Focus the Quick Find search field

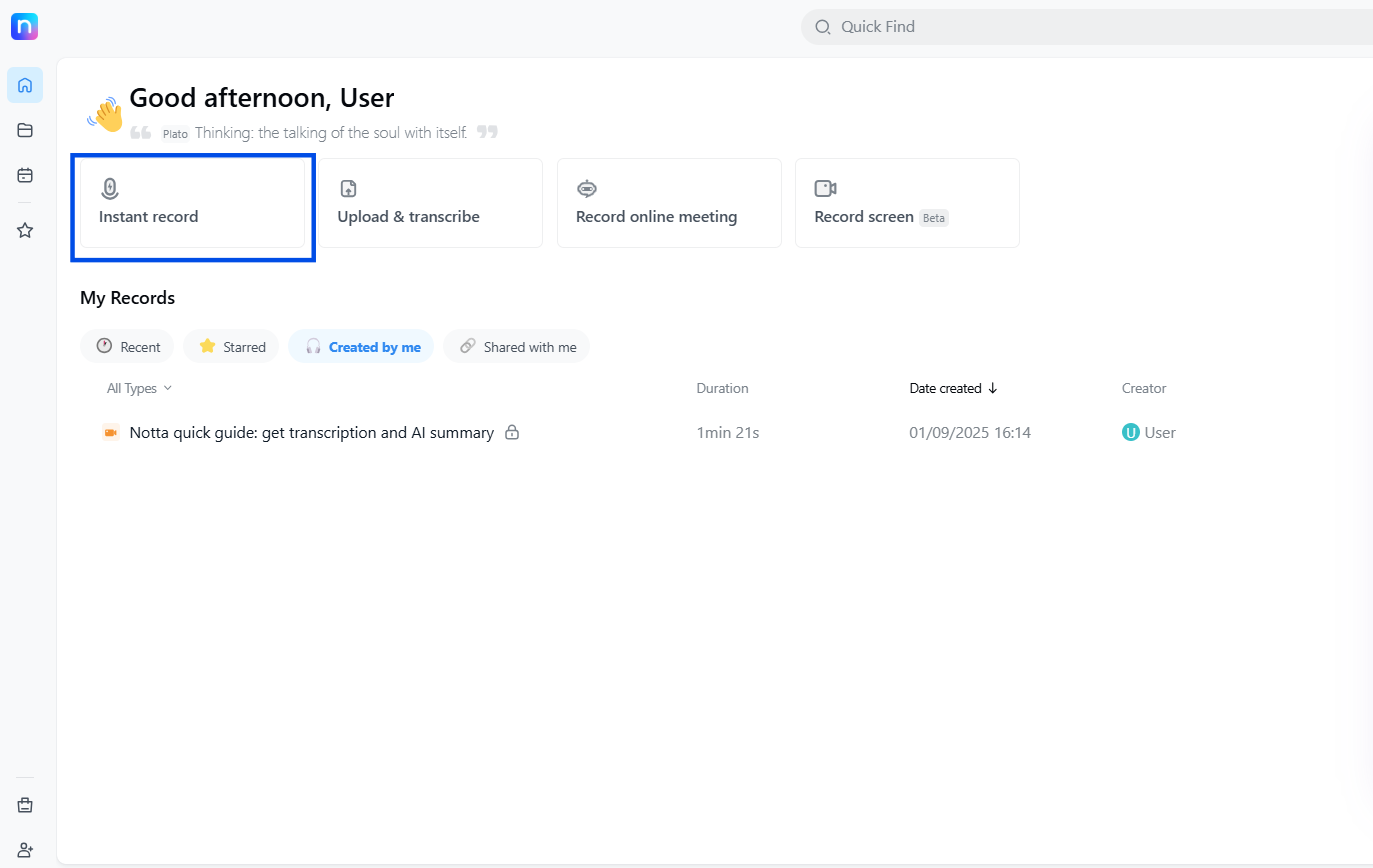click(1087, 27)
